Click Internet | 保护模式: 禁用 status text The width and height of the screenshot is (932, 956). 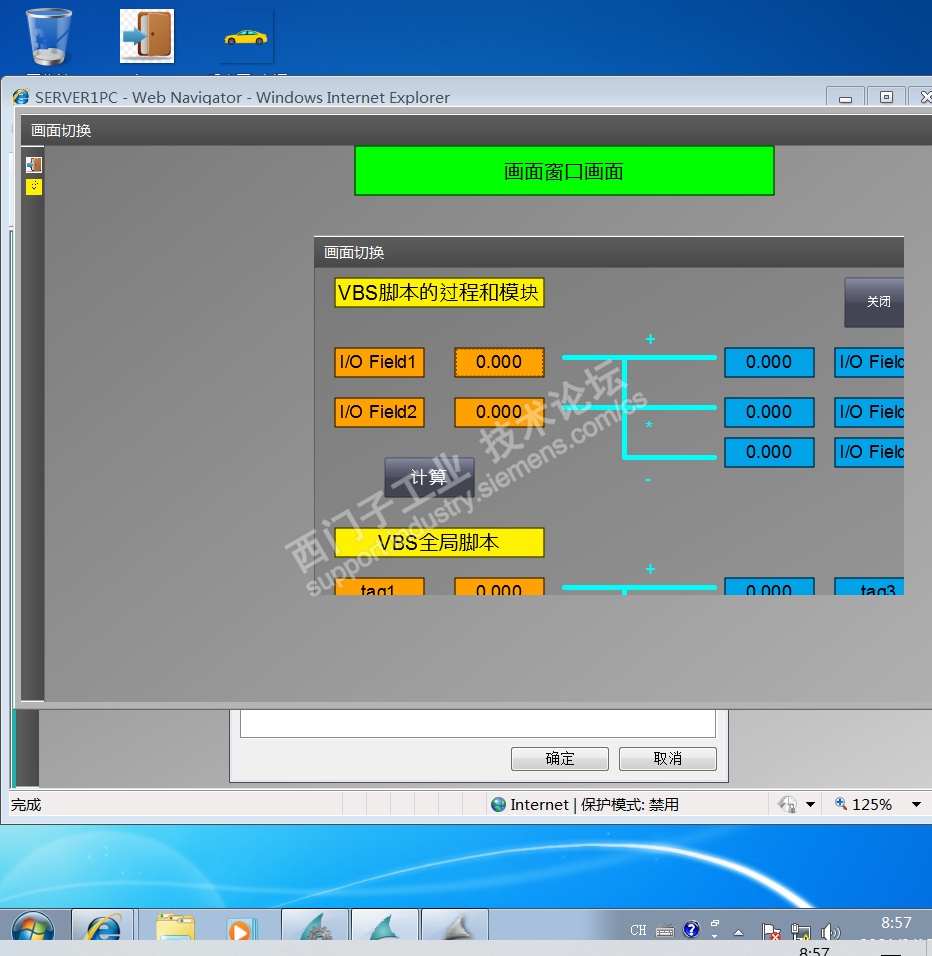pos(594,805)
